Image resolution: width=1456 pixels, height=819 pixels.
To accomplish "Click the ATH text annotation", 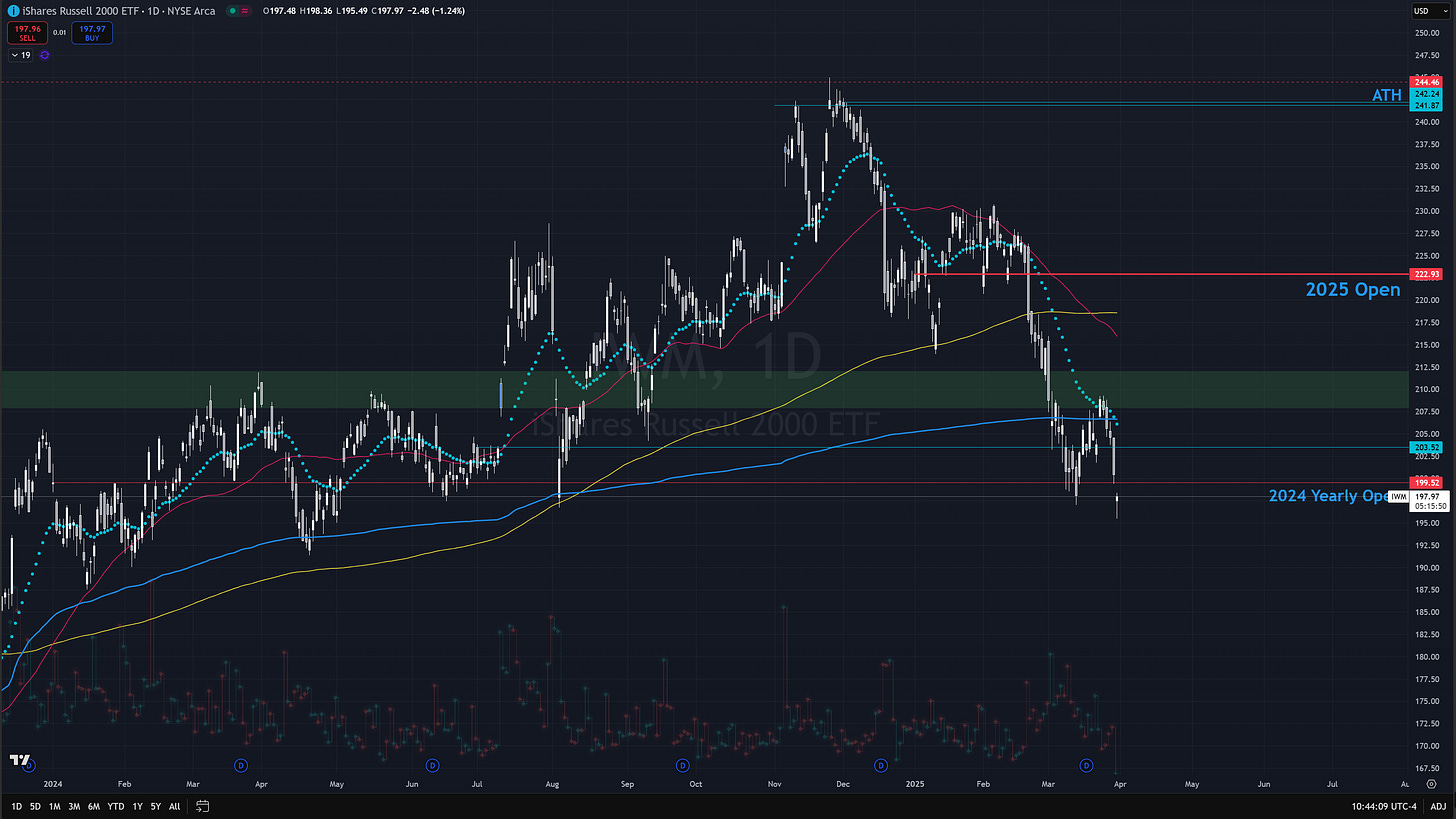I will tap(1386, 96).
